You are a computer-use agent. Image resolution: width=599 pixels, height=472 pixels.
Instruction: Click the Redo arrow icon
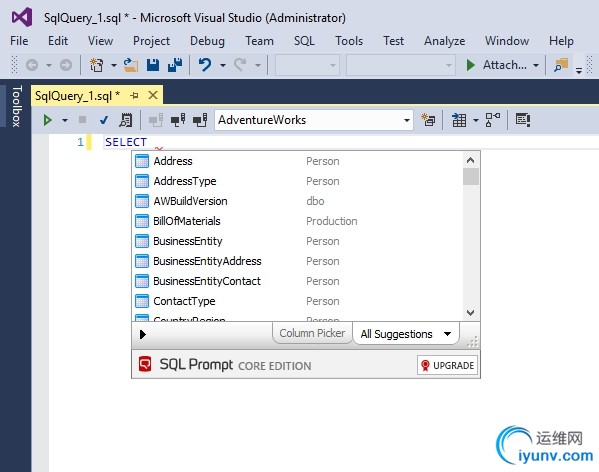pyautogui.click(x=240, y=65)
